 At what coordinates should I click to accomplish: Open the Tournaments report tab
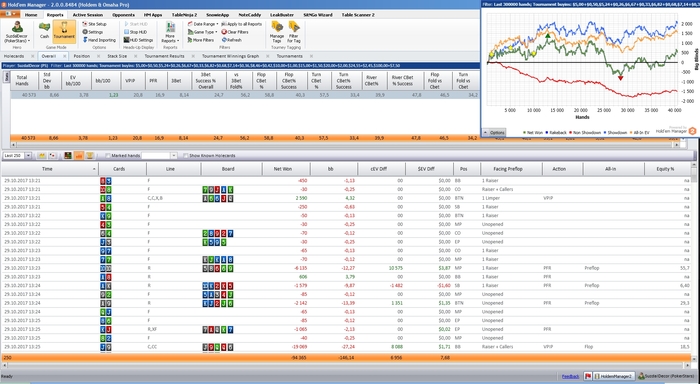pos(289,56)
